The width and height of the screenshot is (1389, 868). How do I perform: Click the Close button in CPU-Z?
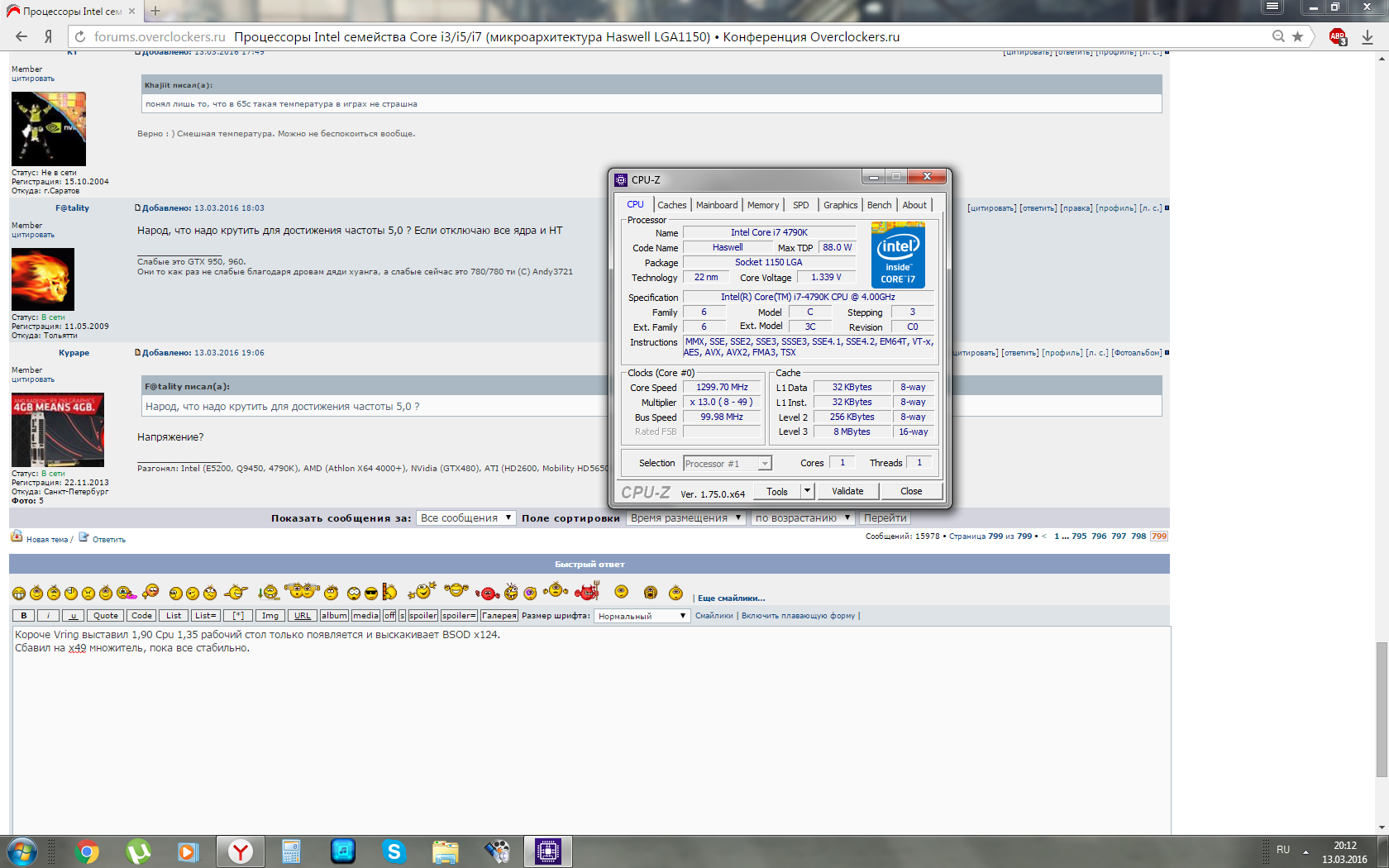click(911, 491)
